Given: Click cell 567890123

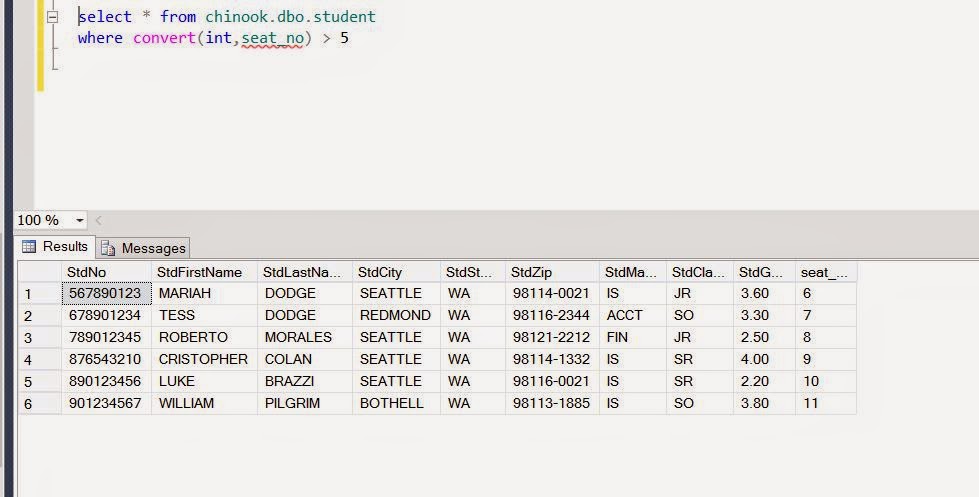Looking at the screenshot, I should [x=106, y=293].
